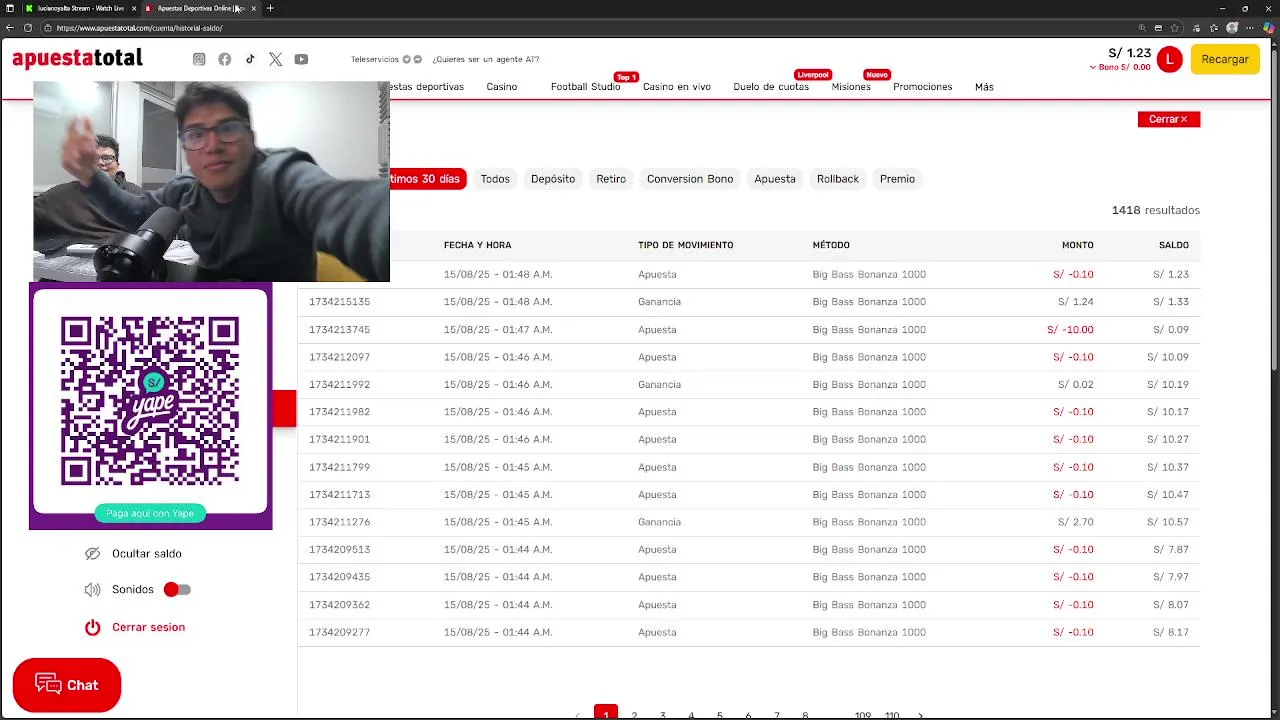Click the TIPO DE MOVIMIENTO column header

coord(686,245)
